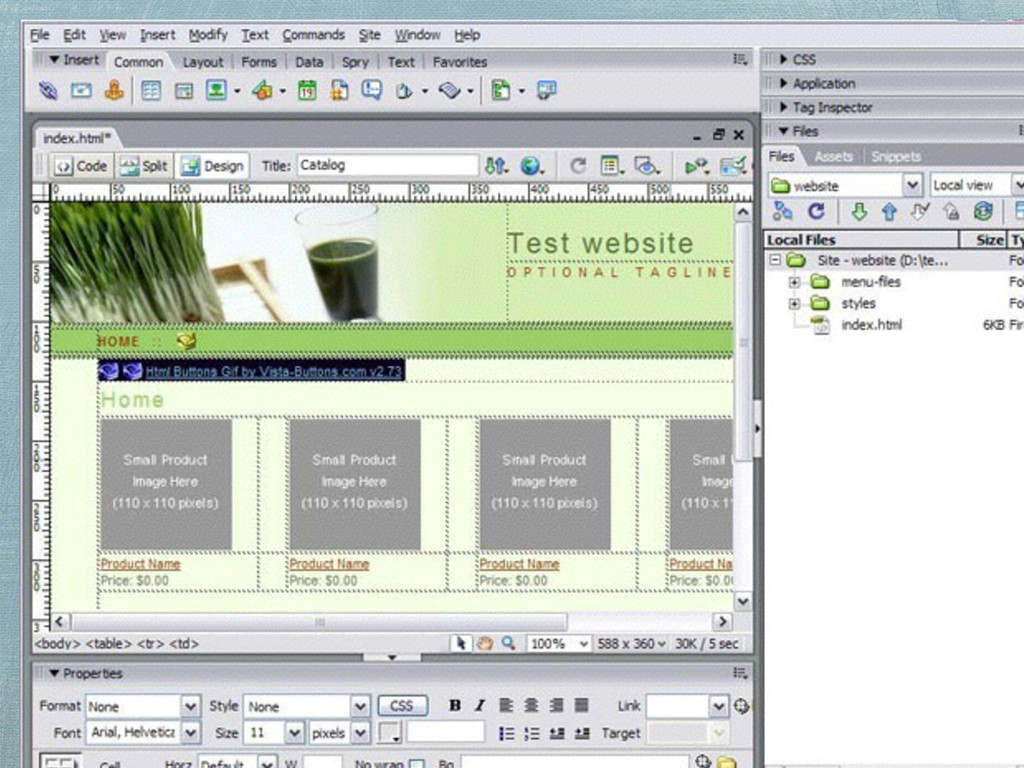Screen dimensions: 1024x768
Task: Expand the menu-files folder
Action: point(794,282)
